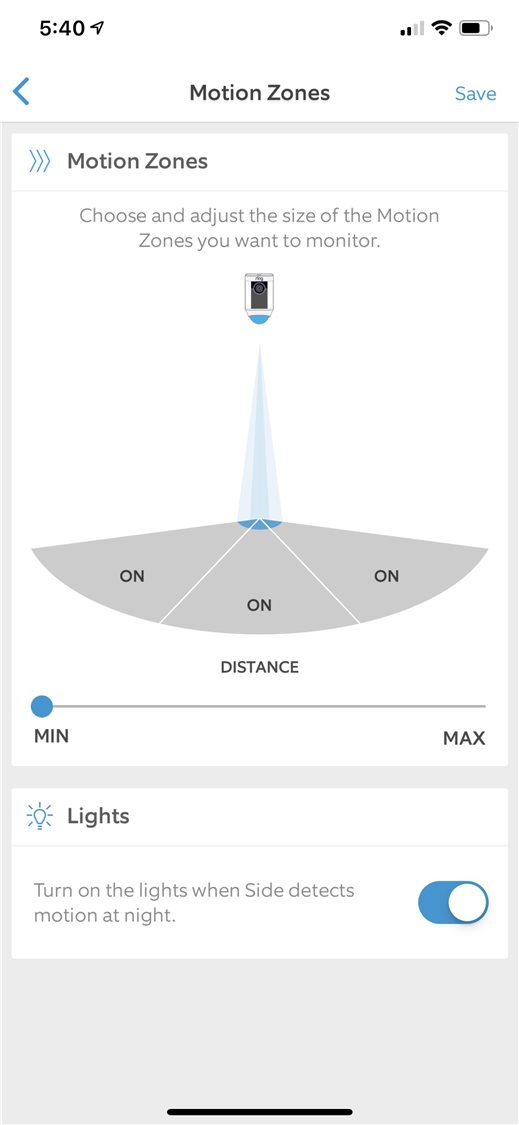Image resolution: width=519 pixels, height=1125 pixels.
Task: Tap the location arrow beside the time
Action: pos(97,29)
